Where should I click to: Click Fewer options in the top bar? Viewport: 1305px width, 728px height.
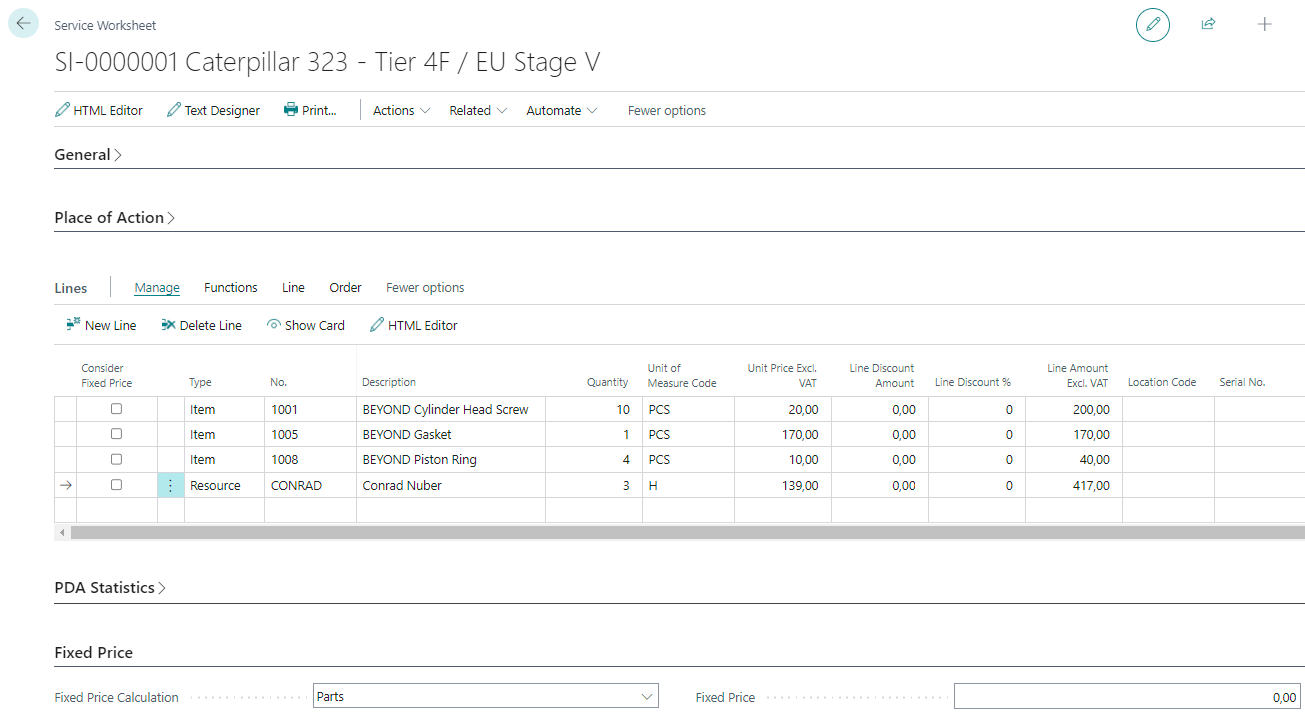tap(666, 111)
